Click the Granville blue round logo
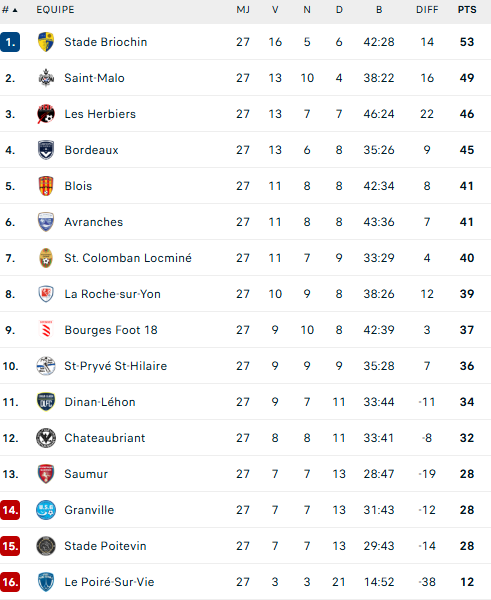Image resolution: width=491 pixels, height=600 pixels. [x=46, y=510]
